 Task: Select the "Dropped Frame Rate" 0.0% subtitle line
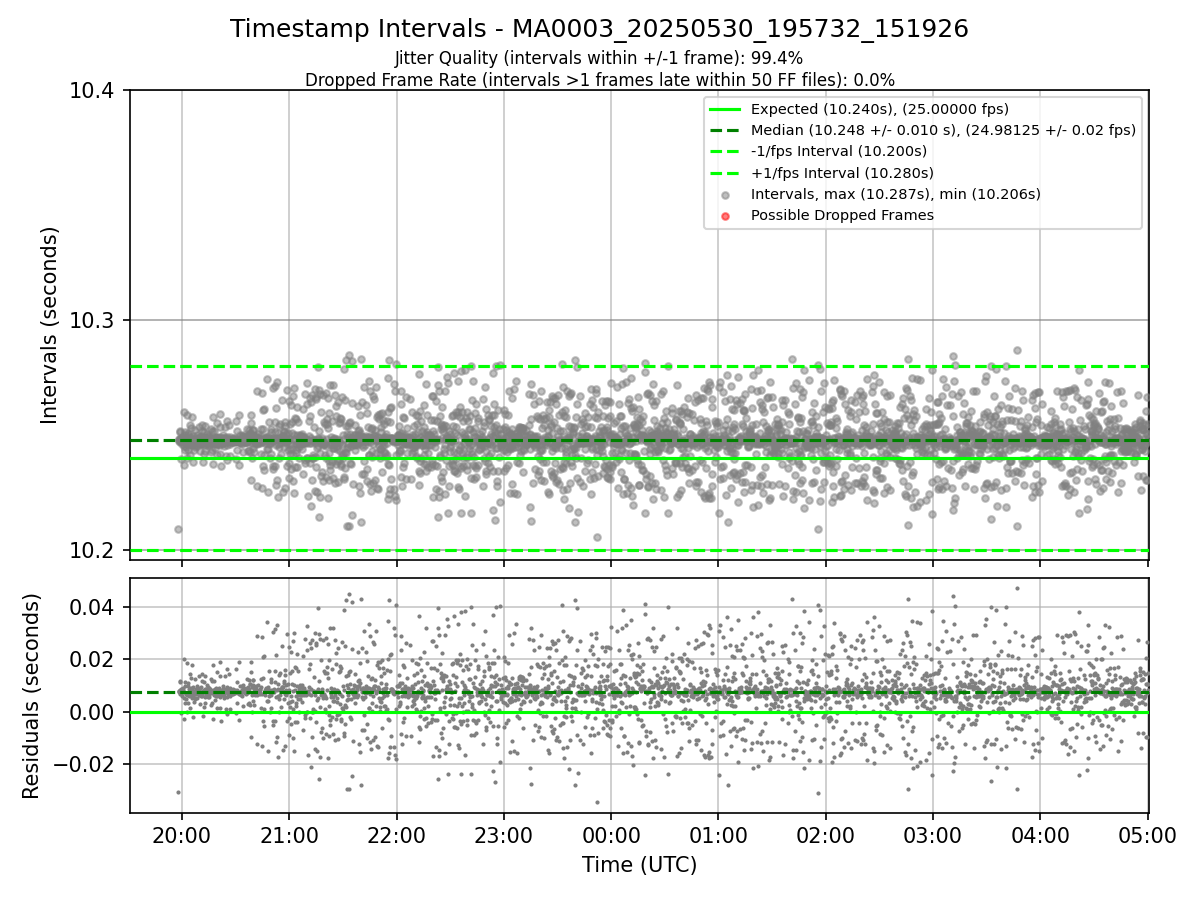click(599, 79)
